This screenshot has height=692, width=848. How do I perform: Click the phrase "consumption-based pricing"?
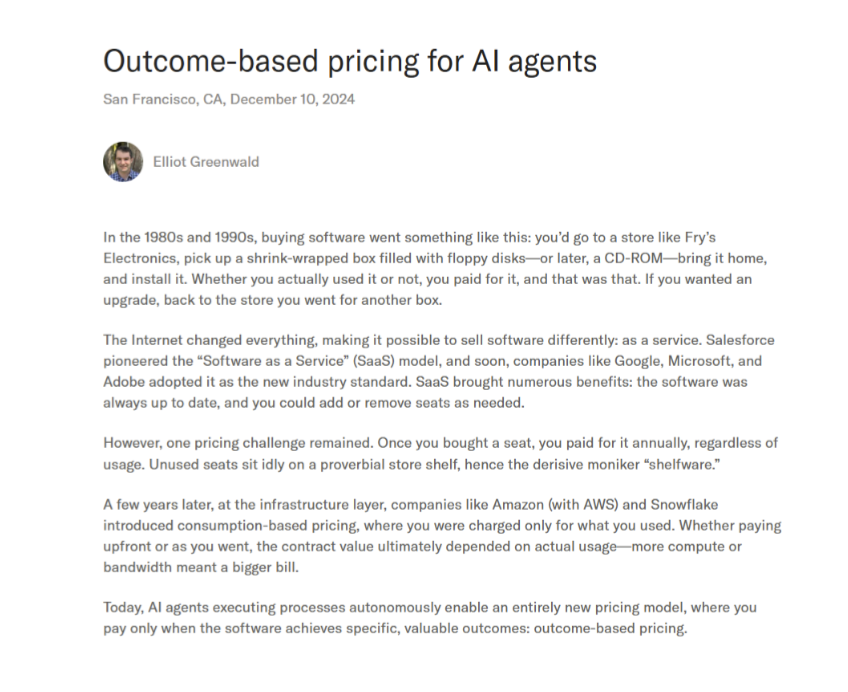267,525
